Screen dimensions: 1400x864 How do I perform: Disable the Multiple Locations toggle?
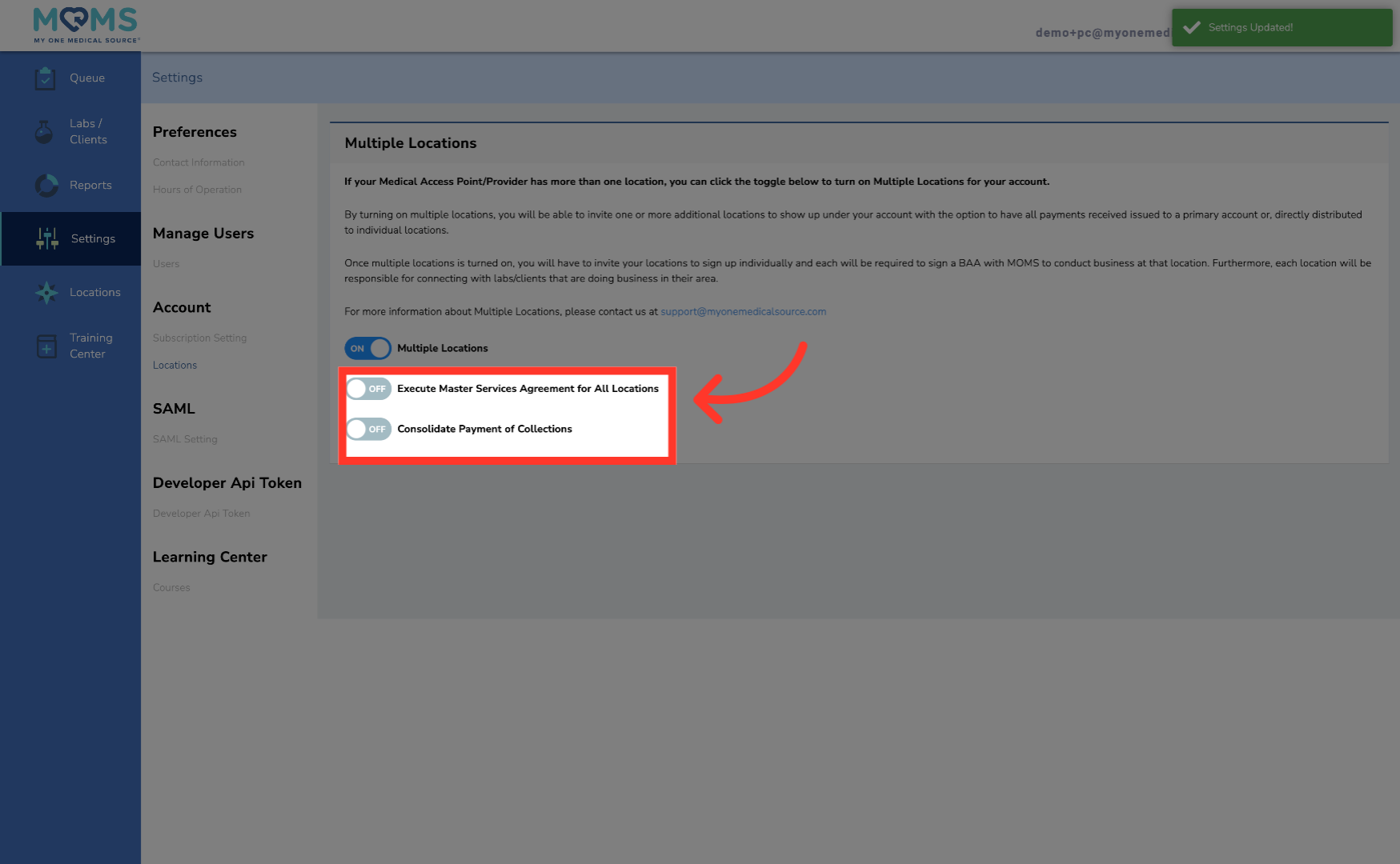click(x=367, y=348)
